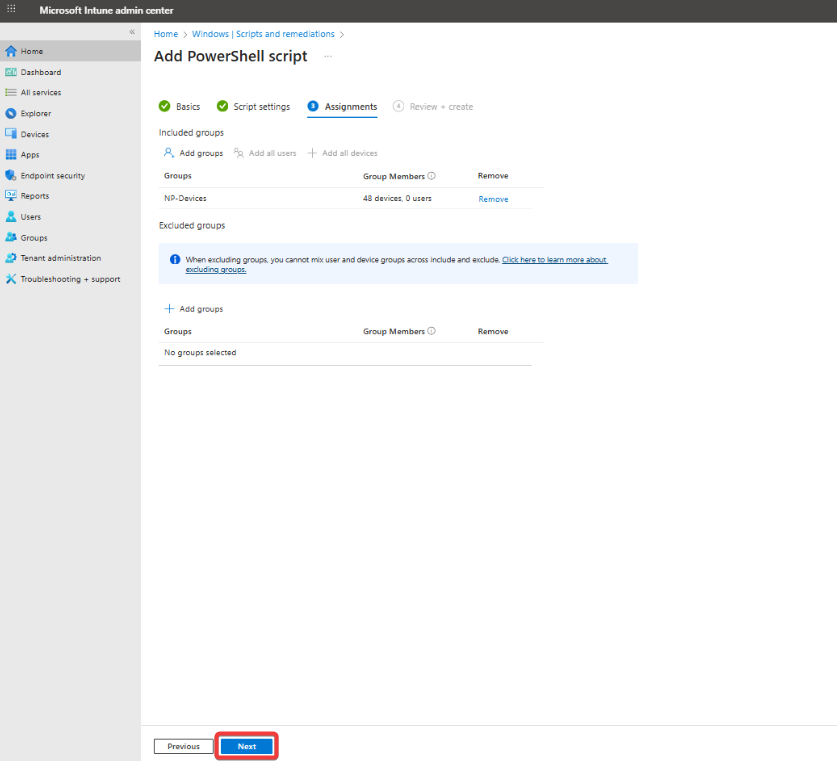Click the Group Members info icon under Included groups

431,176
